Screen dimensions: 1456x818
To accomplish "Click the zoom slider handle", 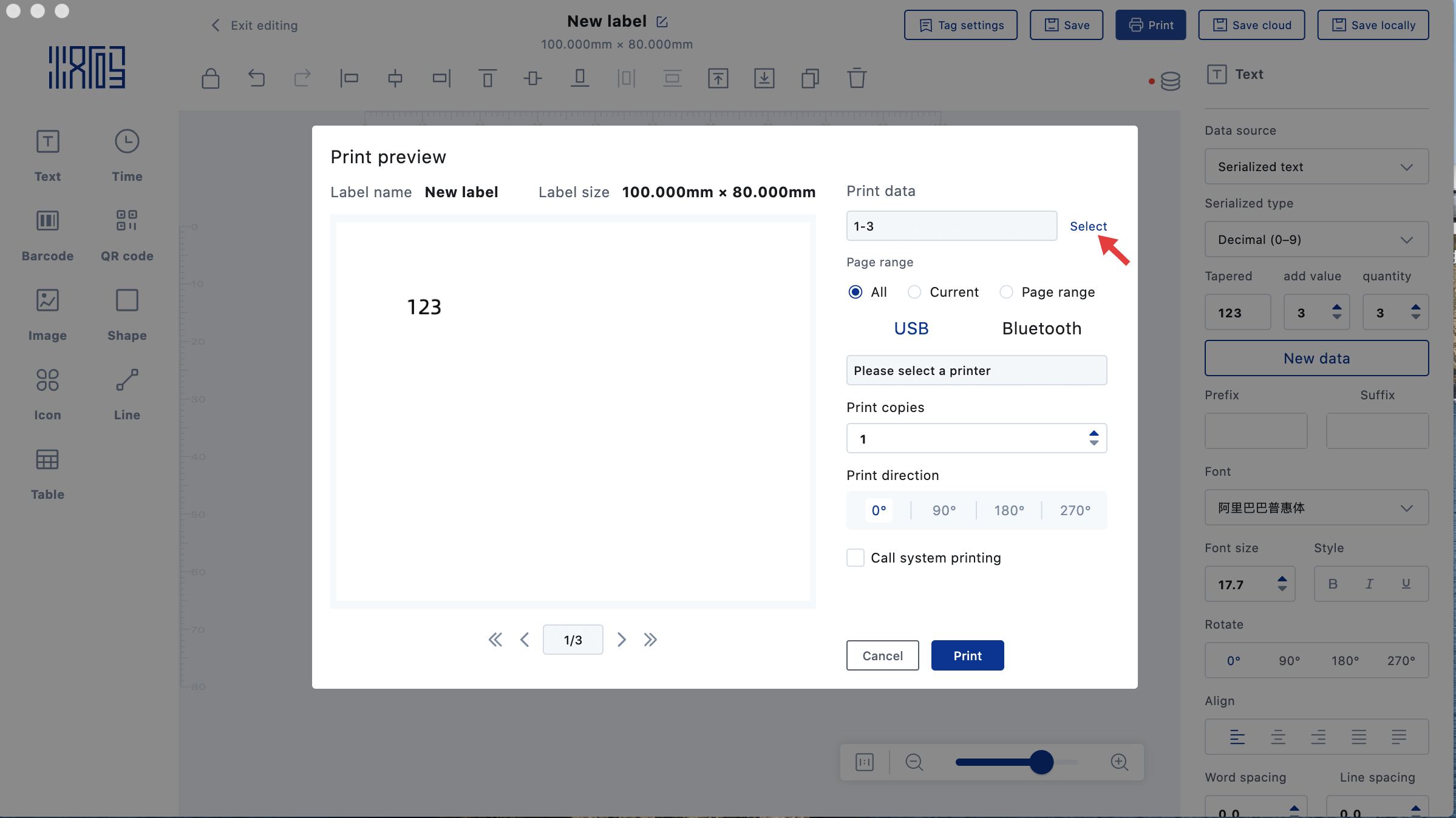I will click(x=1041, y=762).
